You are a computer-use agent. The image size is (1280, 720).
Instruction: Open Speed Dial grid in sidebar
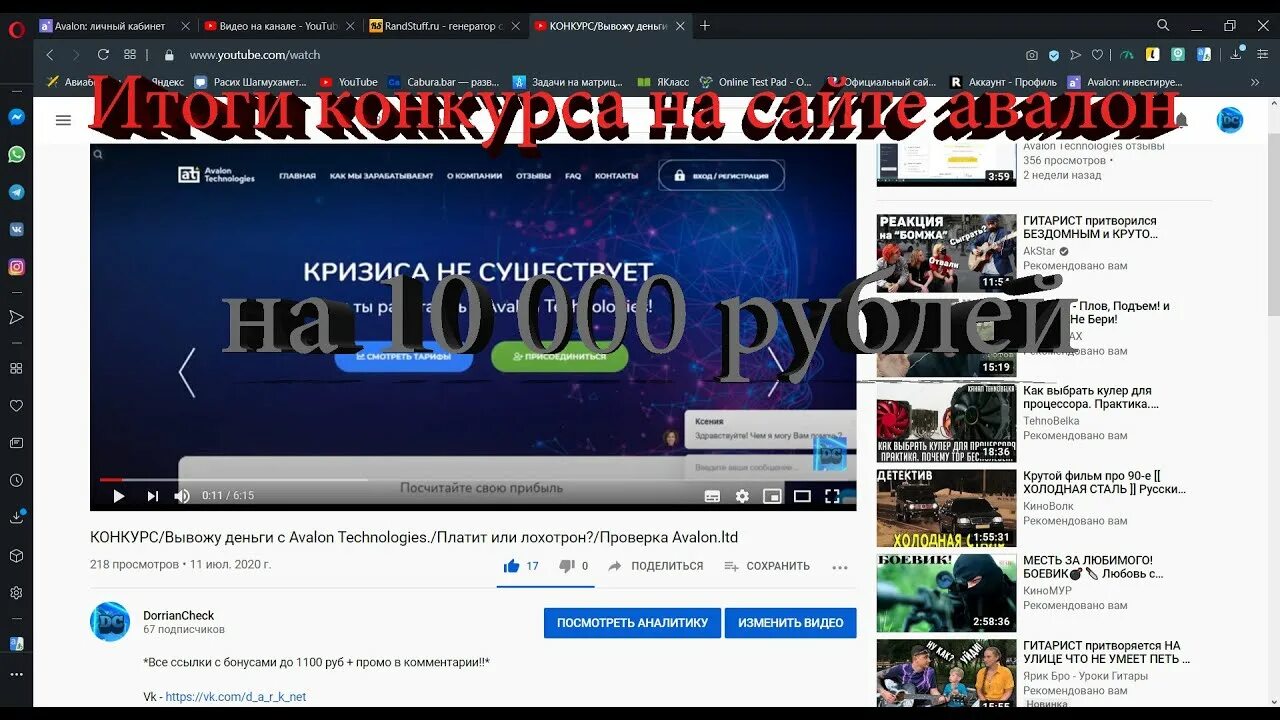click(x=16, y=368)
